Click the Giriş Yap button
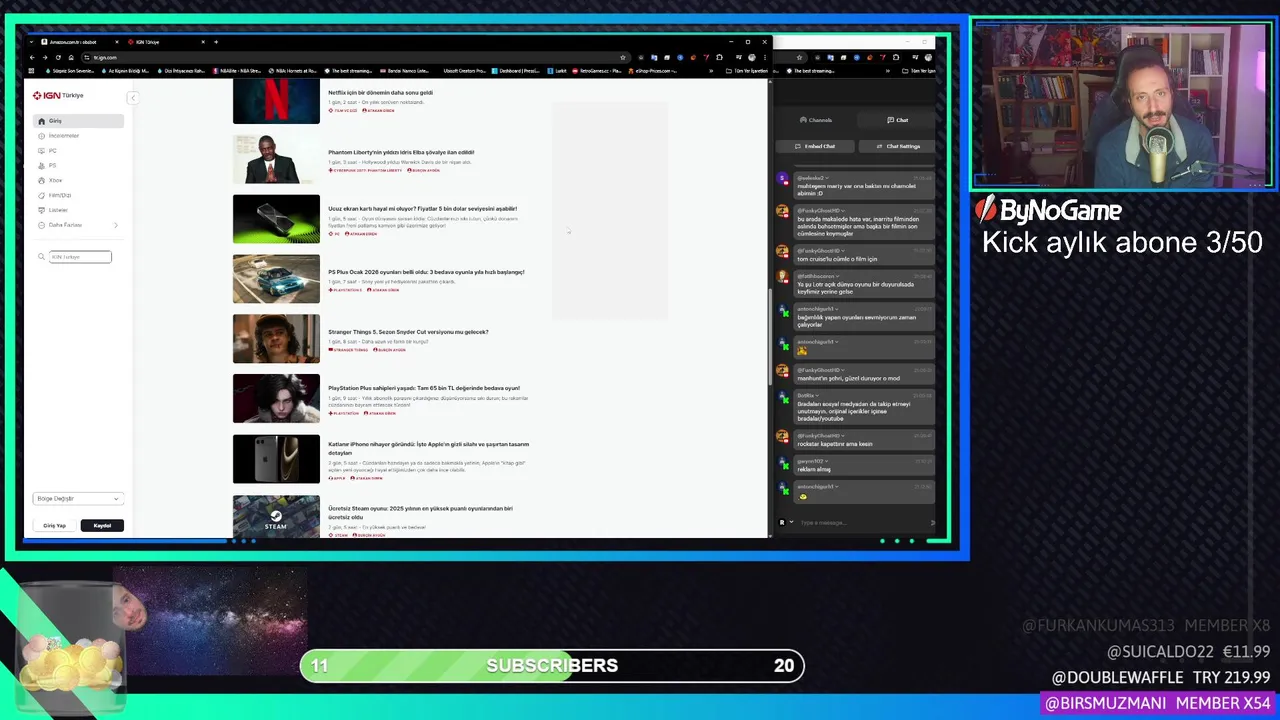Viewport: 1280px width, 720px height. pyautogui.click(x=54, y=525)
